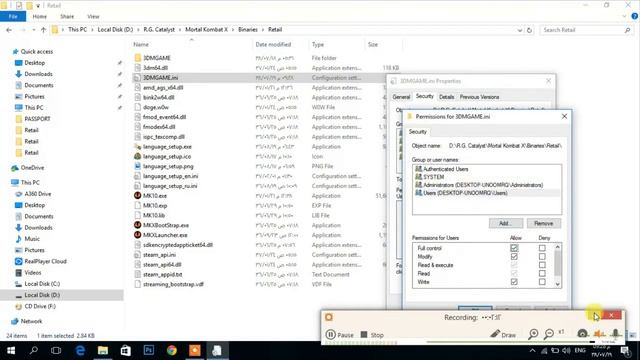The height and width of the screenshot is (360, 640).
Task: Navigate to Mortal Kombat X breadcrumb
Action: tap(207, 30)
